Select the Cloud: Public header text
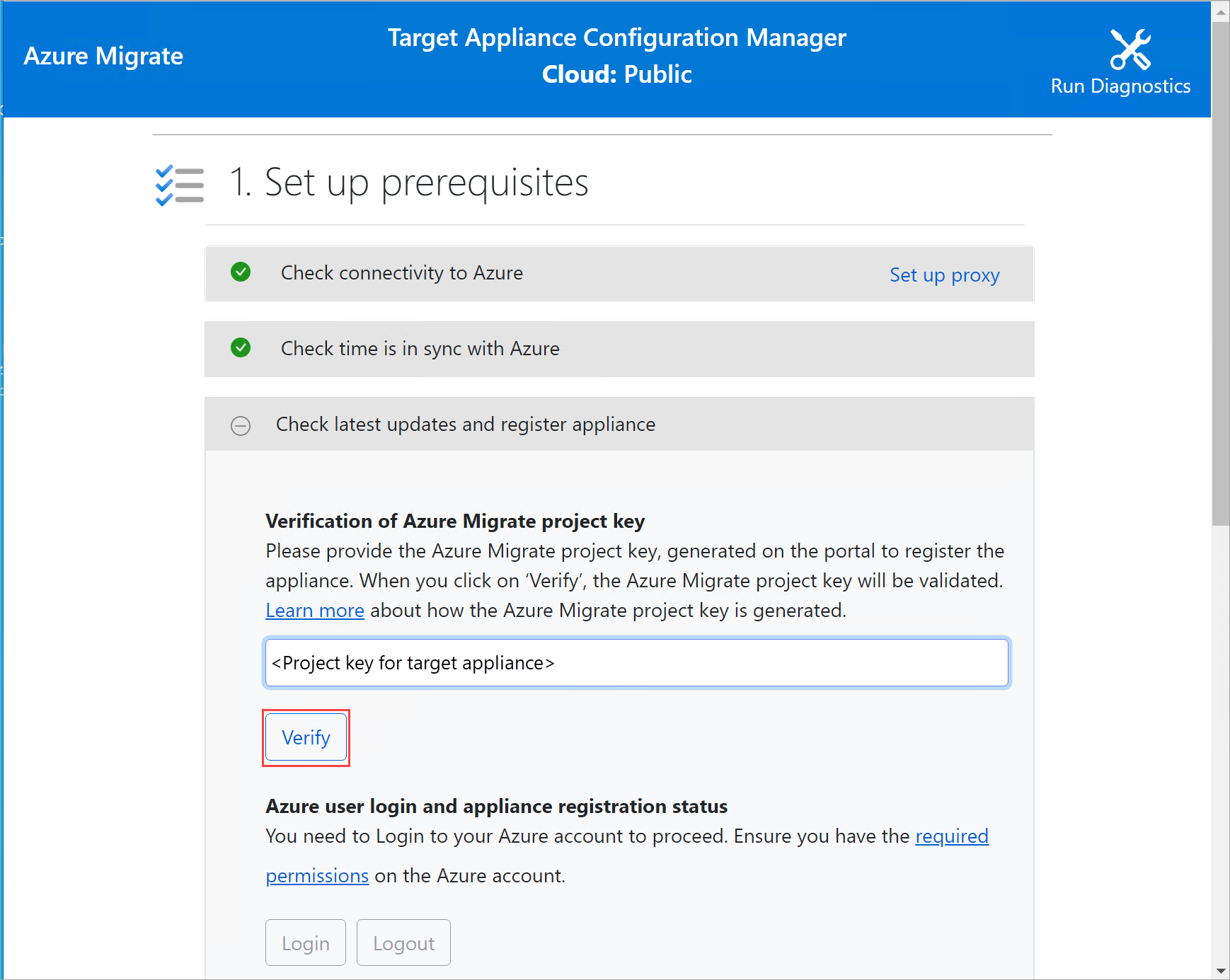The height and width of the screenshot is (980, 1230). point(616,74)
